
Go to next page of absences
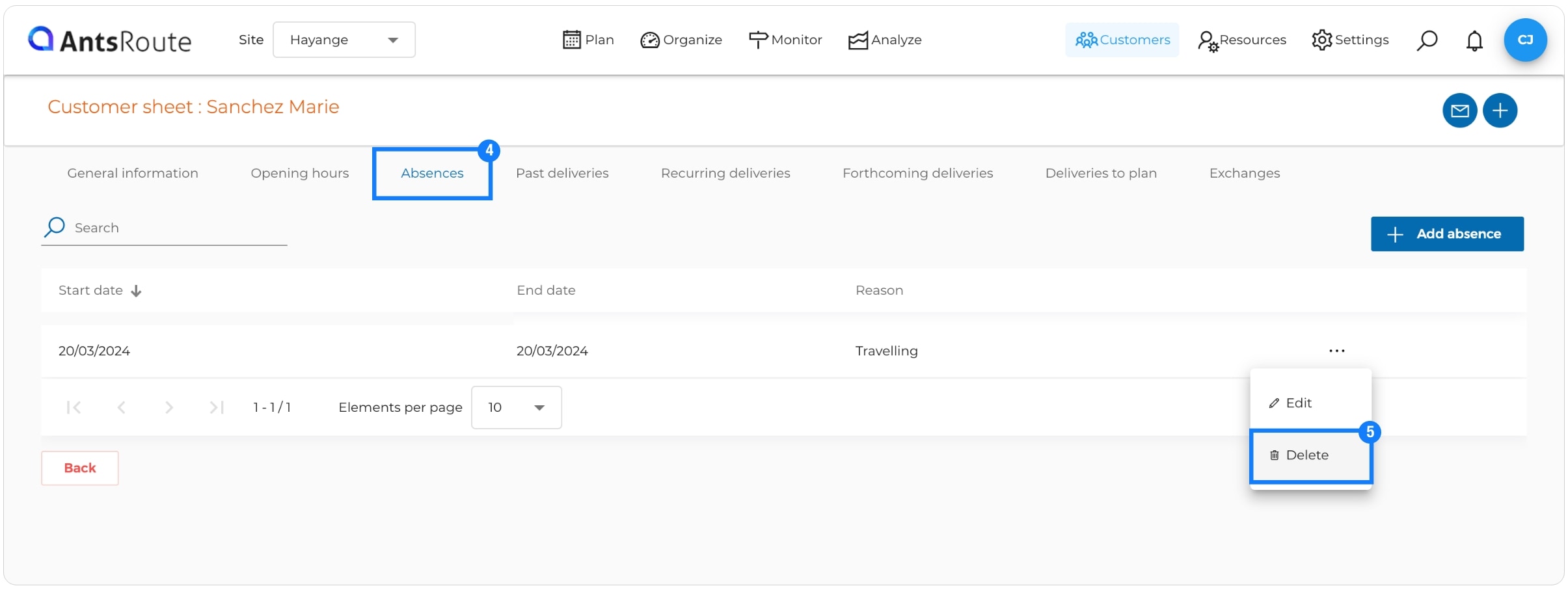point(169,407)
